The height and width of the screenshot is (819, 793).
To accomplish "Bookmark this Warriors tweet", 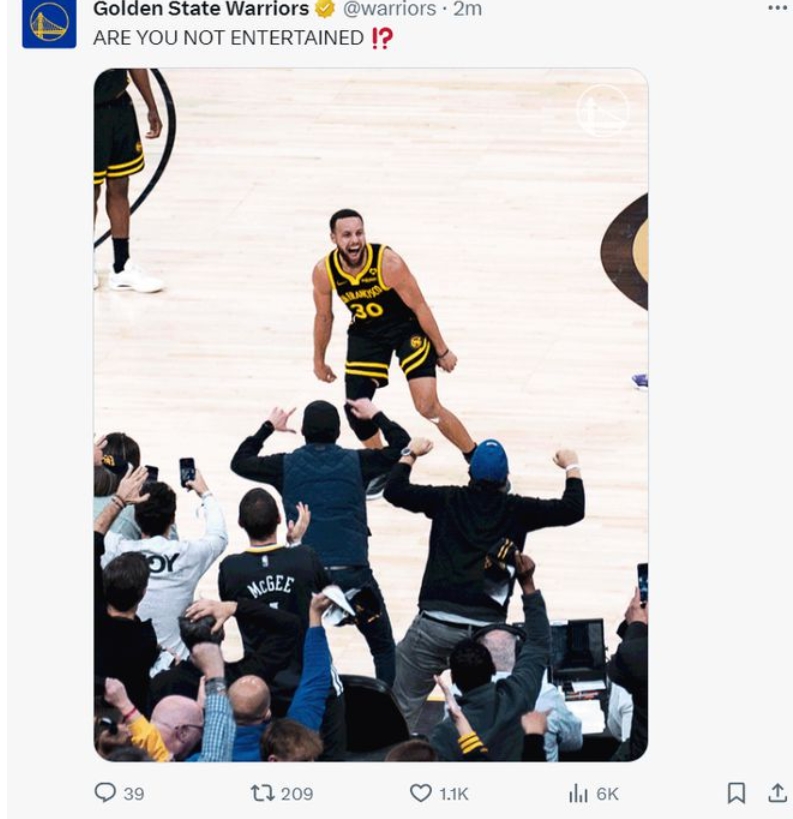I will [736, 793].
